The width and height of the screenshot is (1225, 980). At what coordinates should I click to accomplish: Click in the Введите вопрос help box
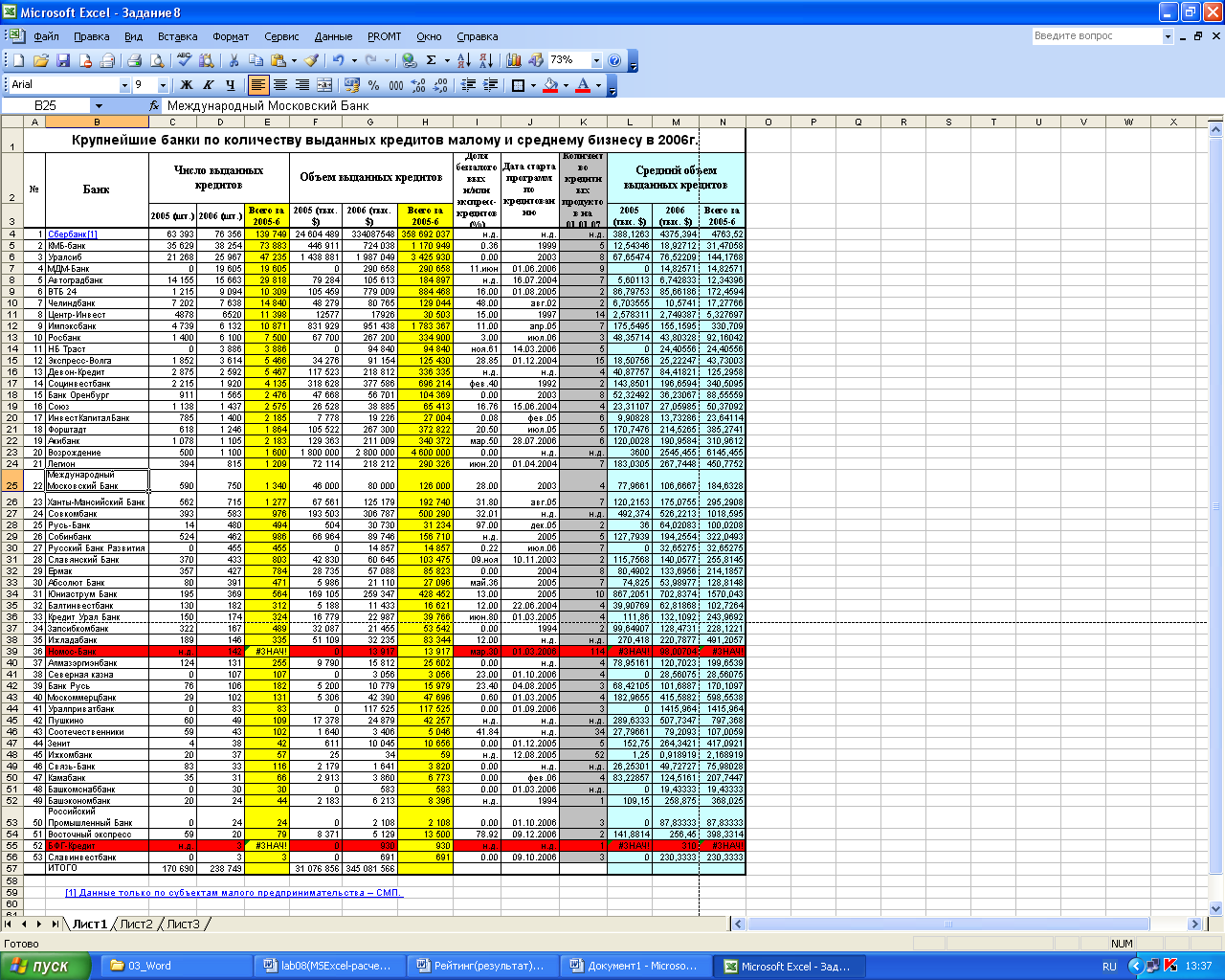pos(1097,35)
